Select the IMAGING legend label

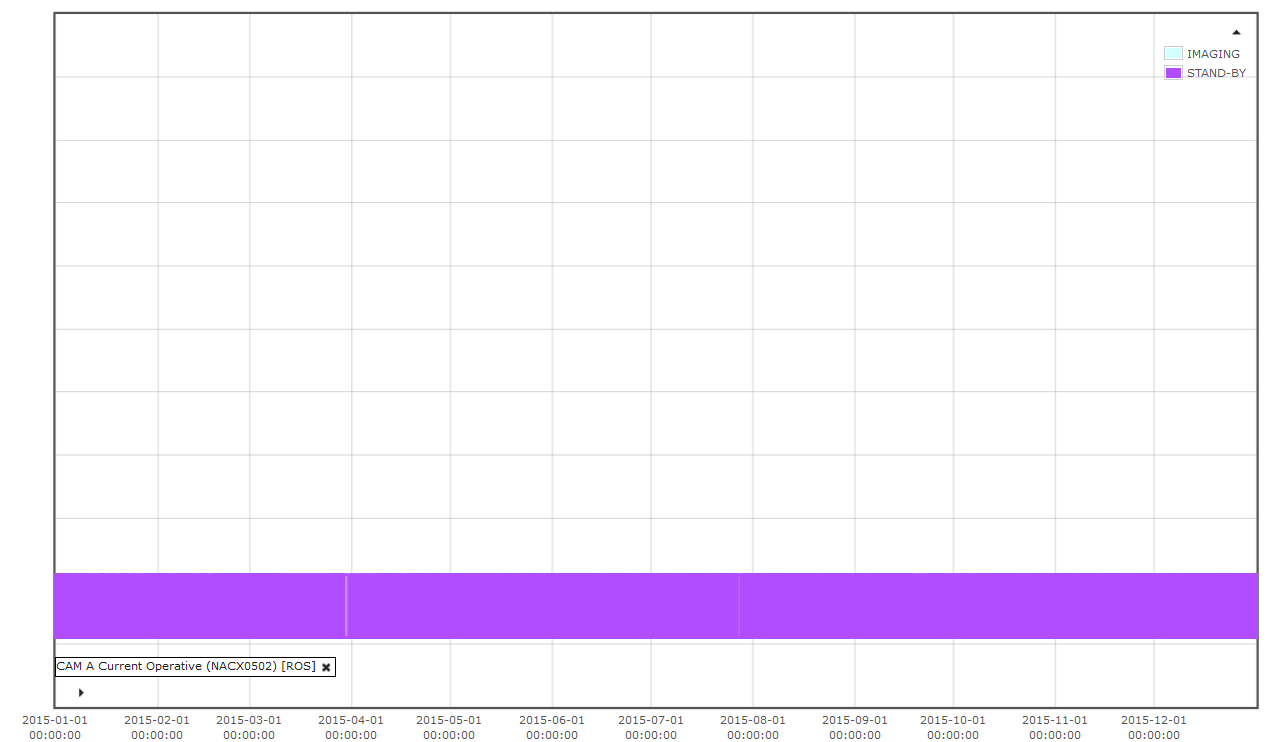pyautogui.click(x=1213, y=54)
